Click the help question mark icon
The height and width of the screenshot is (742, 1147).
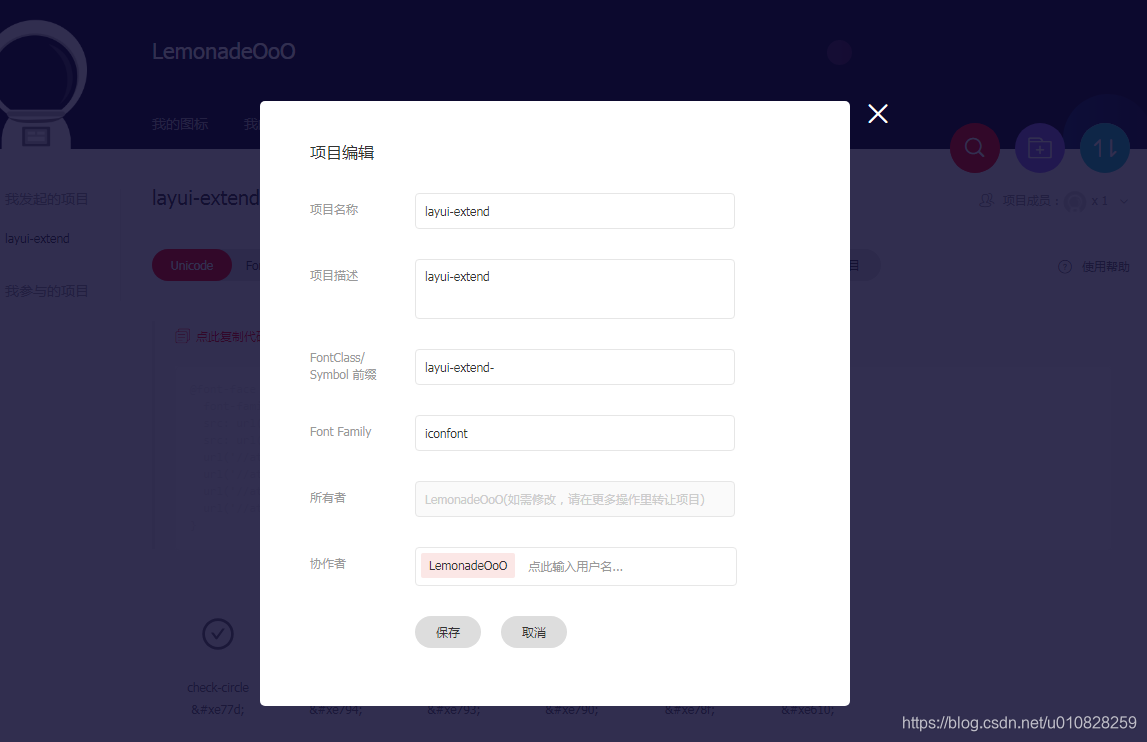[1065, 266]
